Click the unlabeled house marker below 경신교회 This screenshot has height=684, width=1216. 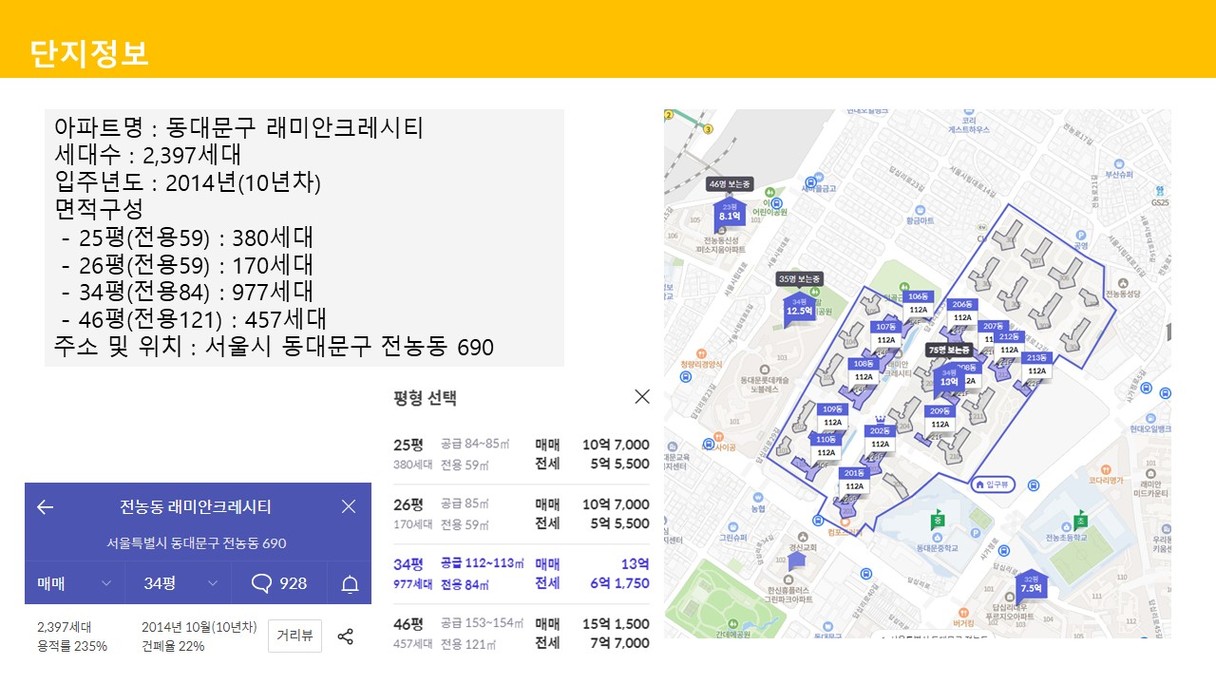pos(796,560)
